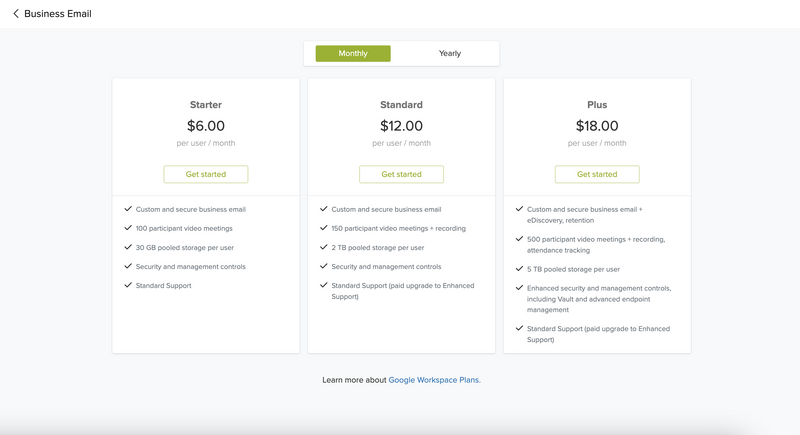Screen dimensions: 800x435
Task: Select the Standard plan $12.00 price
Action: (402, 126)
